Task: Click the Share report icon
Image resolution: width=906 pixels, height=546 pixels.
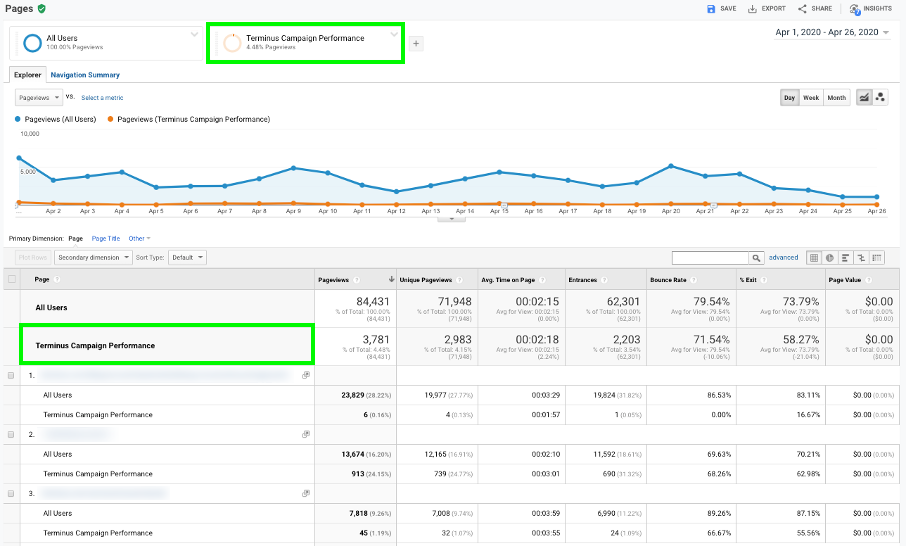Action: pos(802,9)
